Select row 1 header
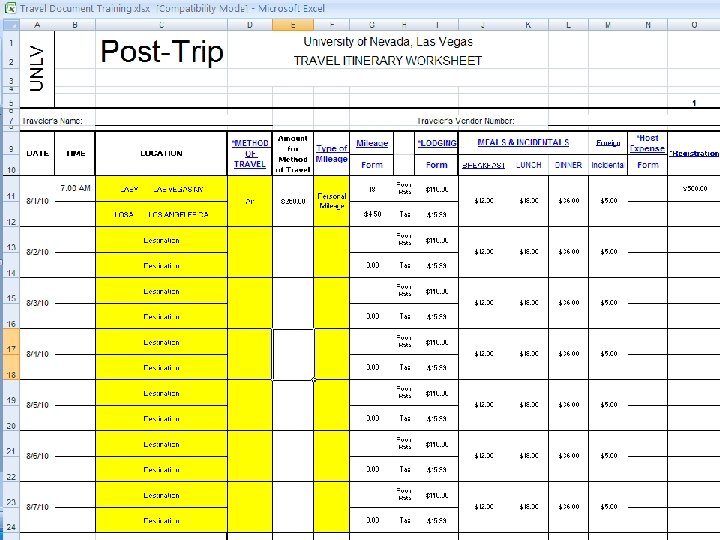Image resolution: width=720 pixels, height=540 pixels. 11,43
